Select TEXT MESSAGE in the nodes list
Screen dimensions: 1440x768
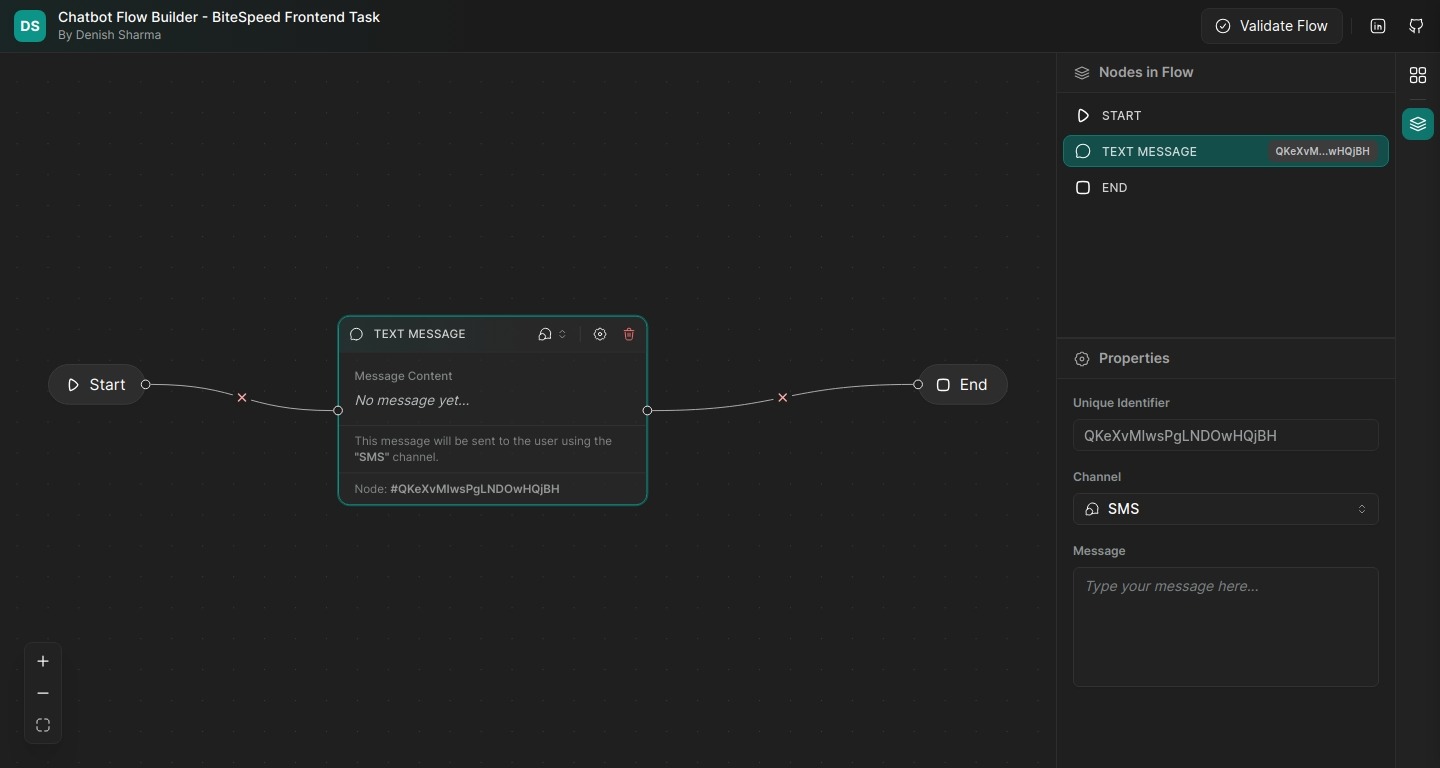[x=1226, y=151]
